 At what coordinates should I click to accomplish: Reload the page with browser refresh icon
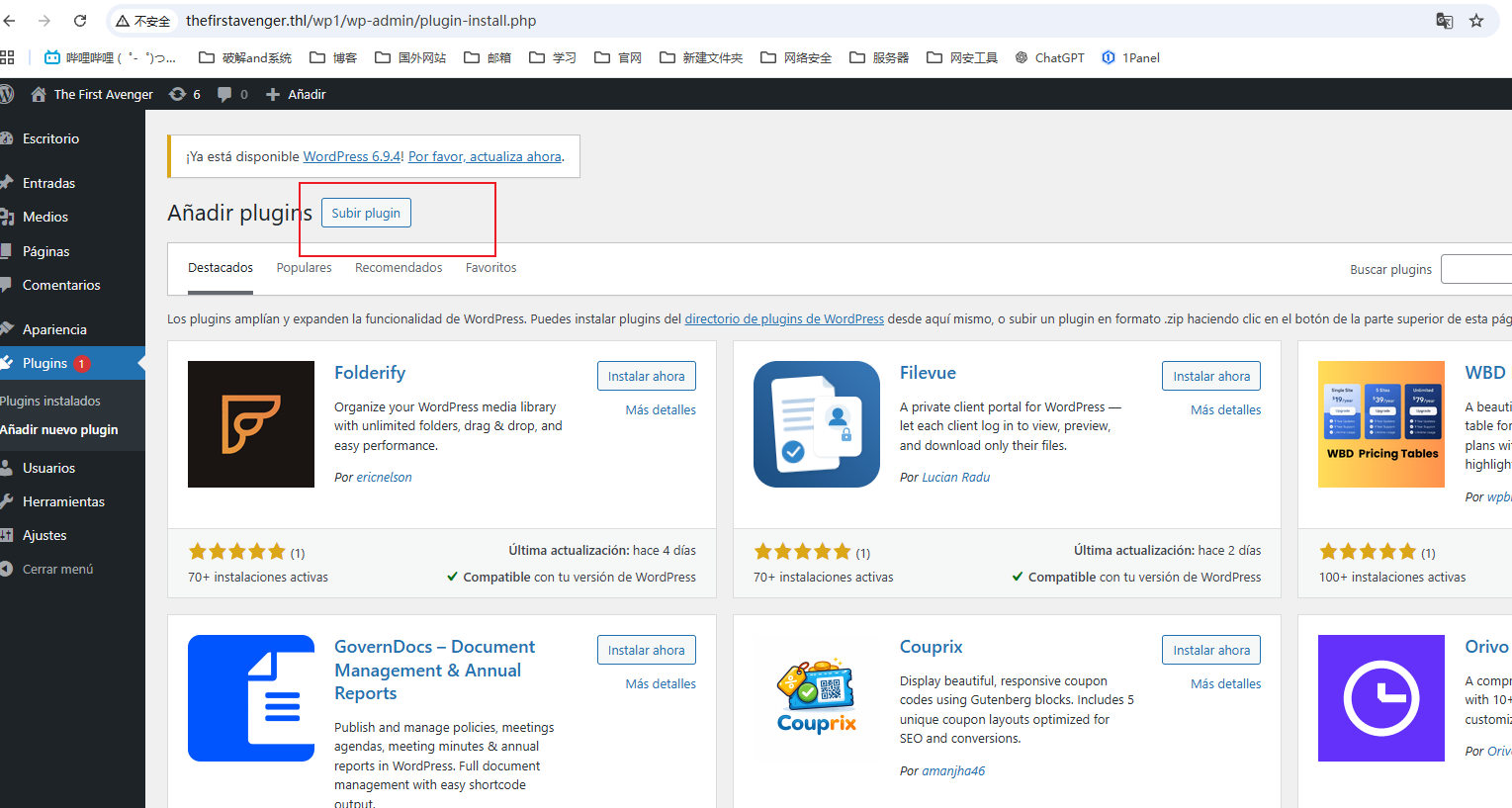(80, 21)
